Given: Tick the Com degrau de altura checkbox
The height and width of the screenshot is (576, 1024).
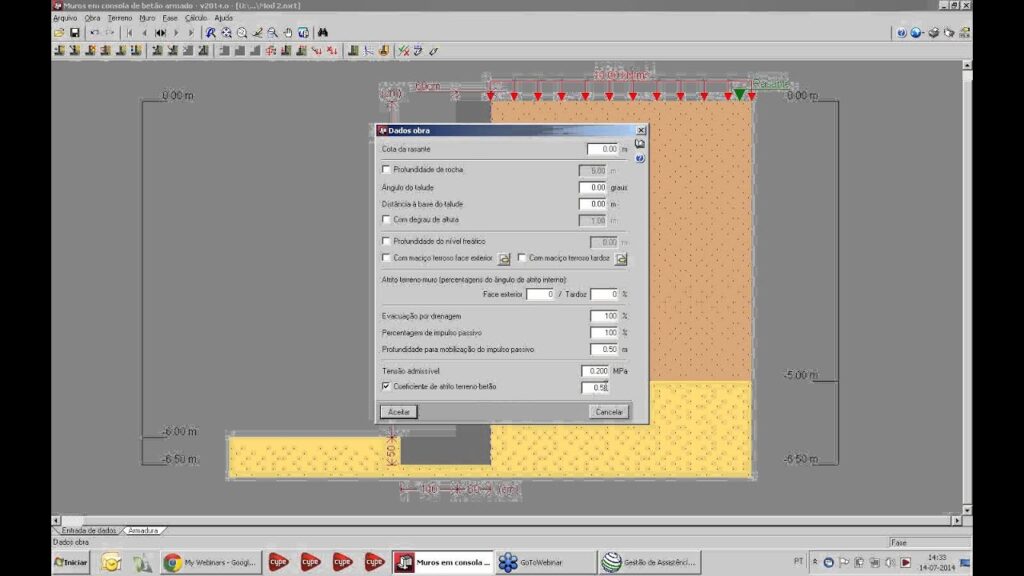Looking at the screenshot, I should 387,219.
